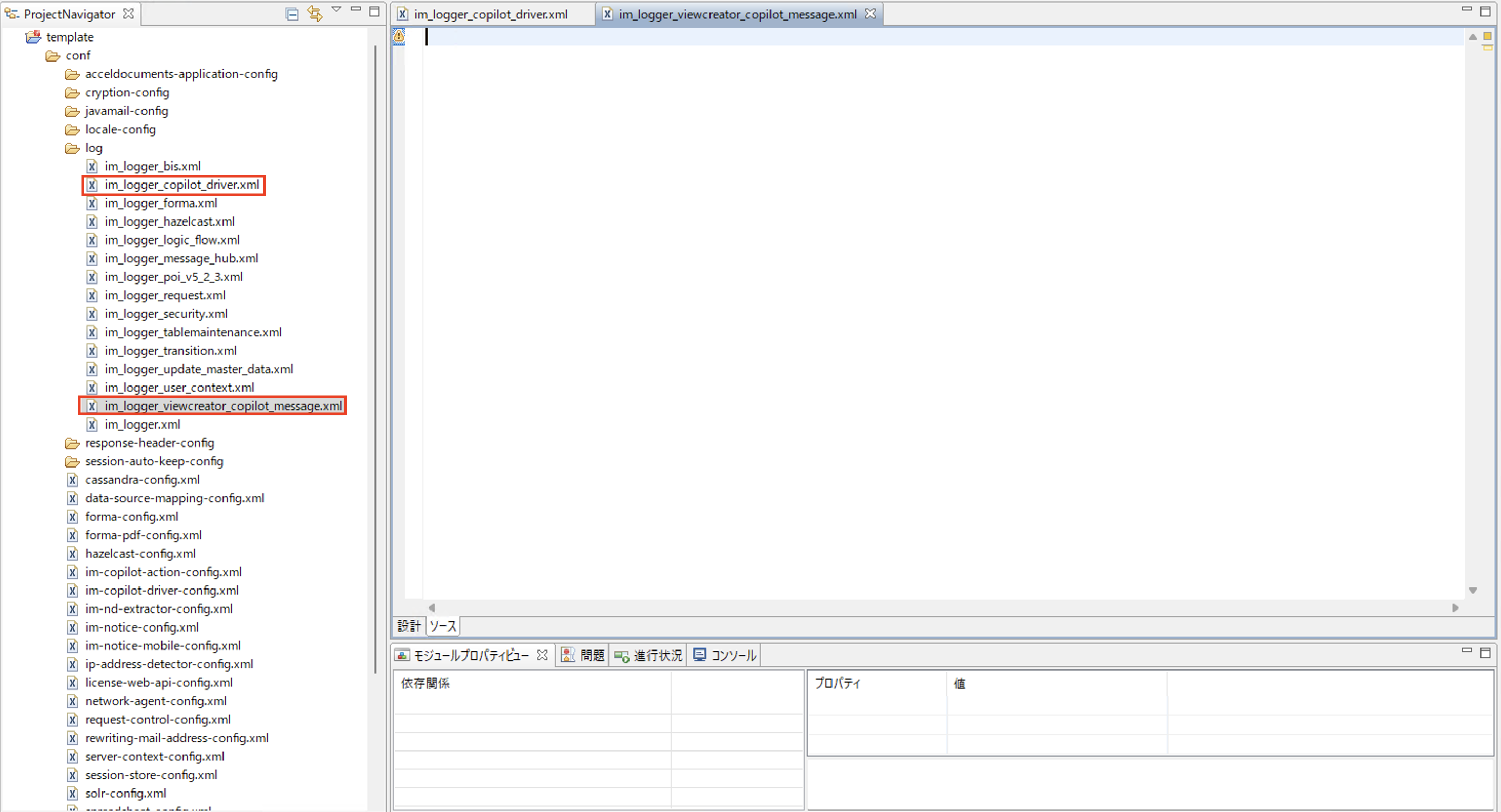The width and height of the screenshot is (1501, 812).
Task: Open ProjectNavigator view menu arrow
Action: click(x=336, y=9)
